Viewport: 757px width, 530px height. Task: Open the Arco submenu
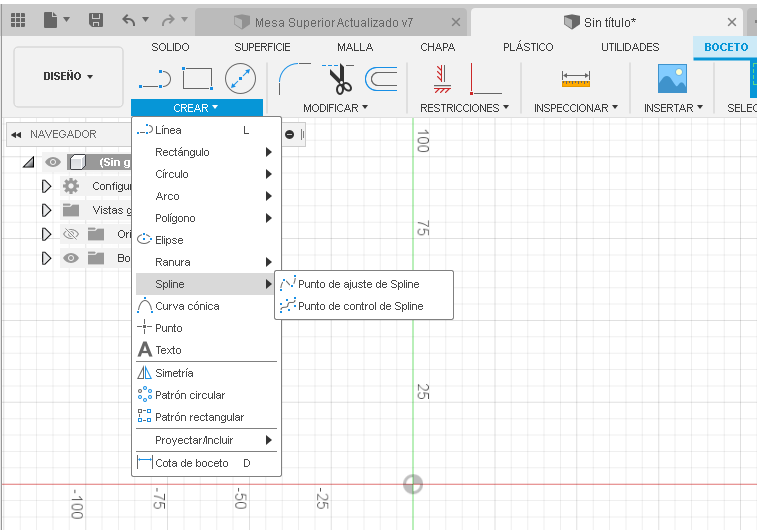pyautogui.click(x=207, y=196)
